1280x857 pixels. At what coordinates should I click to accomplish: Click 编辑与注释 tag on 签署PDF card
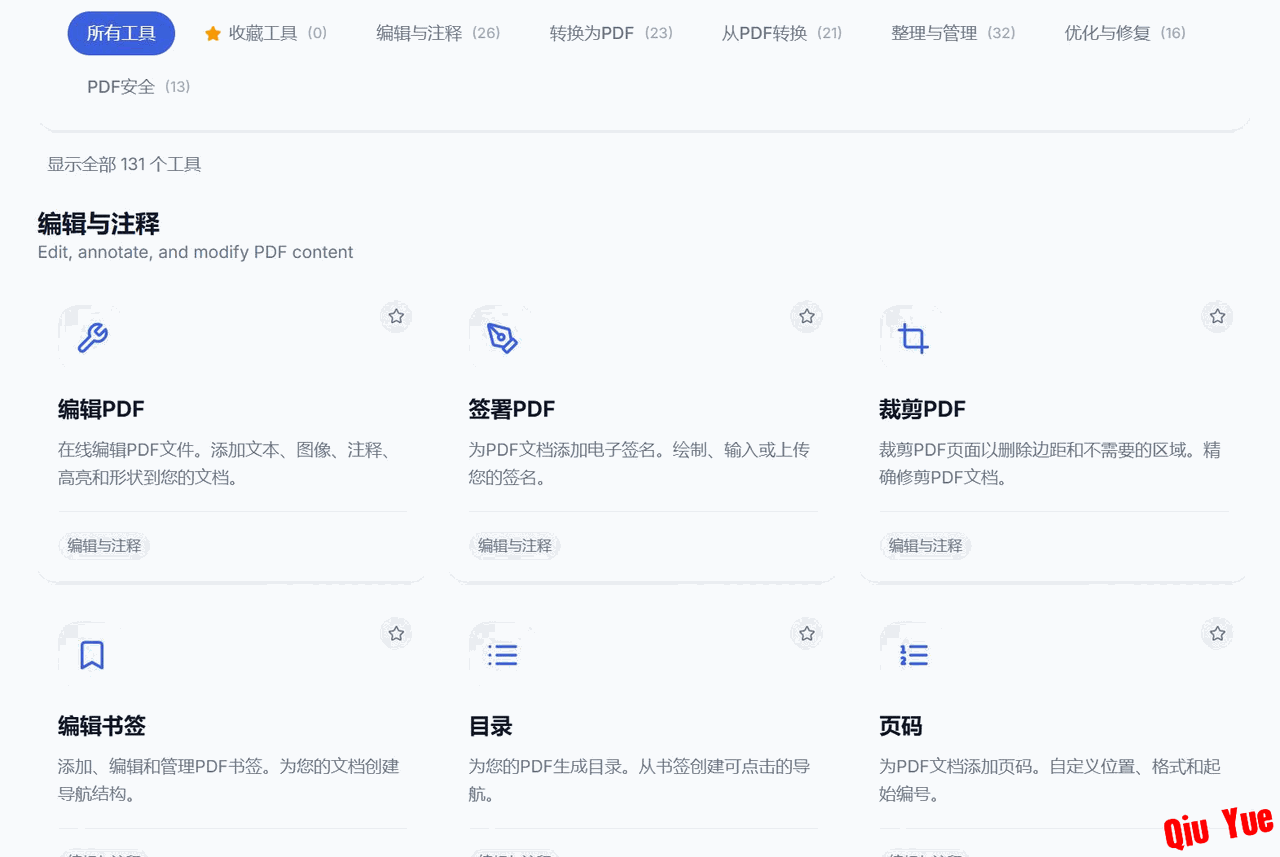pyautogui.click(x=515, y=546)
